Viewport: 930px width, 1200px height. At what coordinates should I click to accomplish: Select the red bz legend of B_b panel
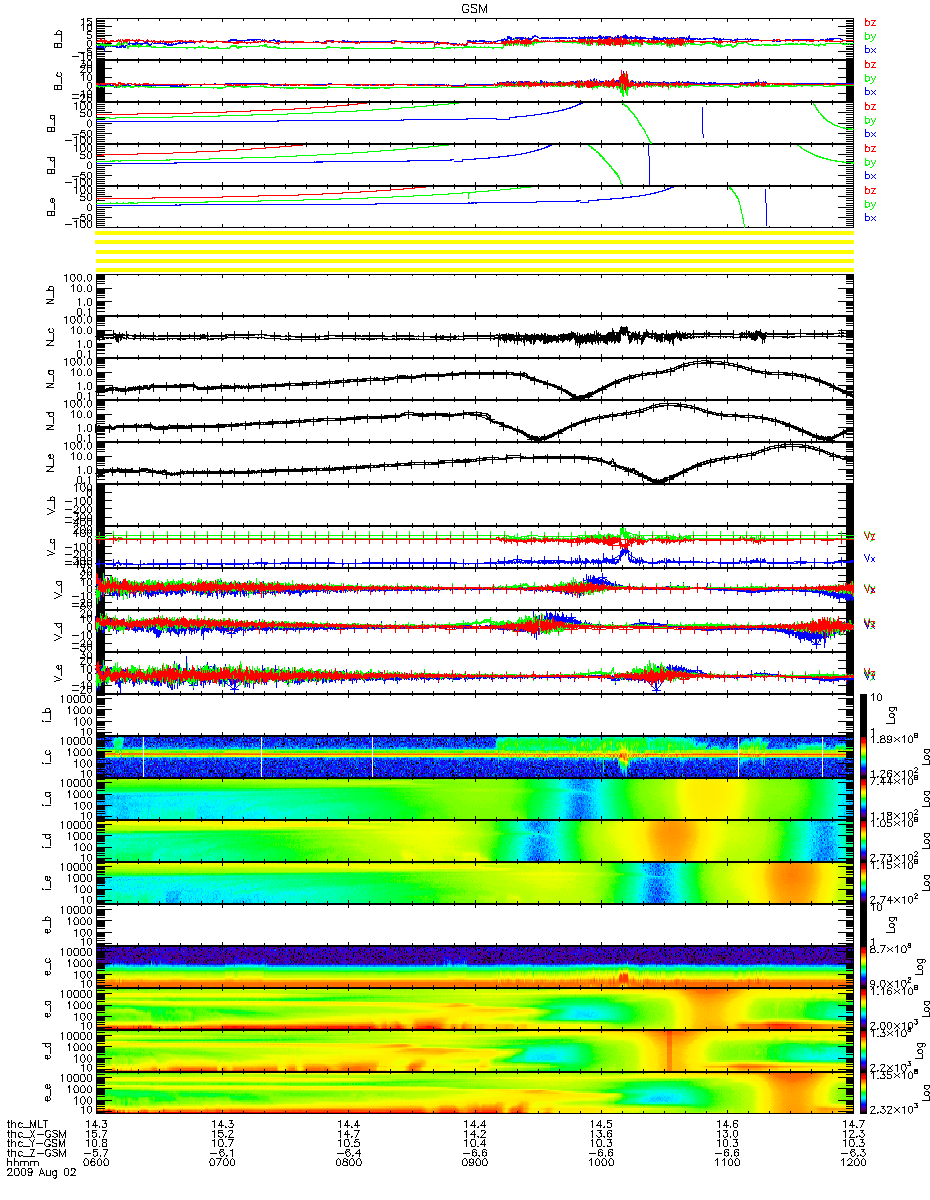coord(870,22)
